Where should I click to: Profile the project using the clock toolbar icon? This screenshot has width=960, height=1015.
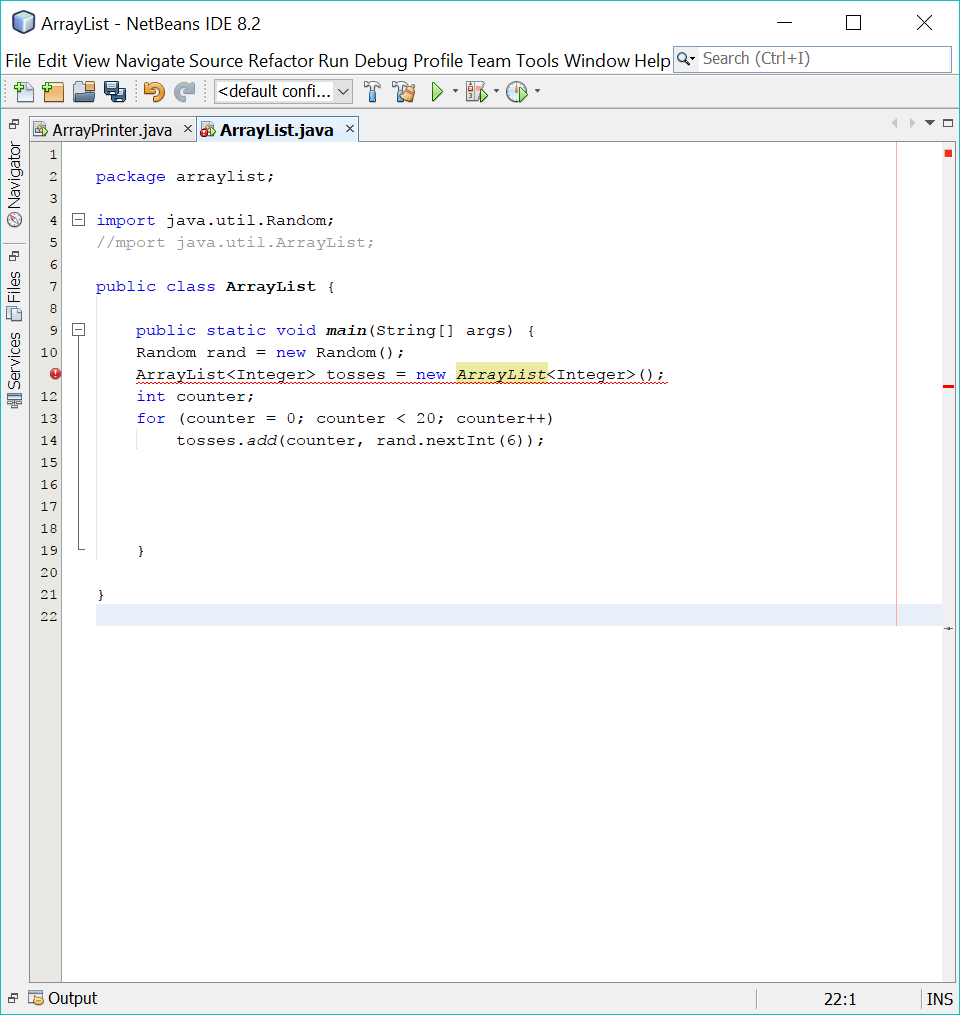point(516,91)
